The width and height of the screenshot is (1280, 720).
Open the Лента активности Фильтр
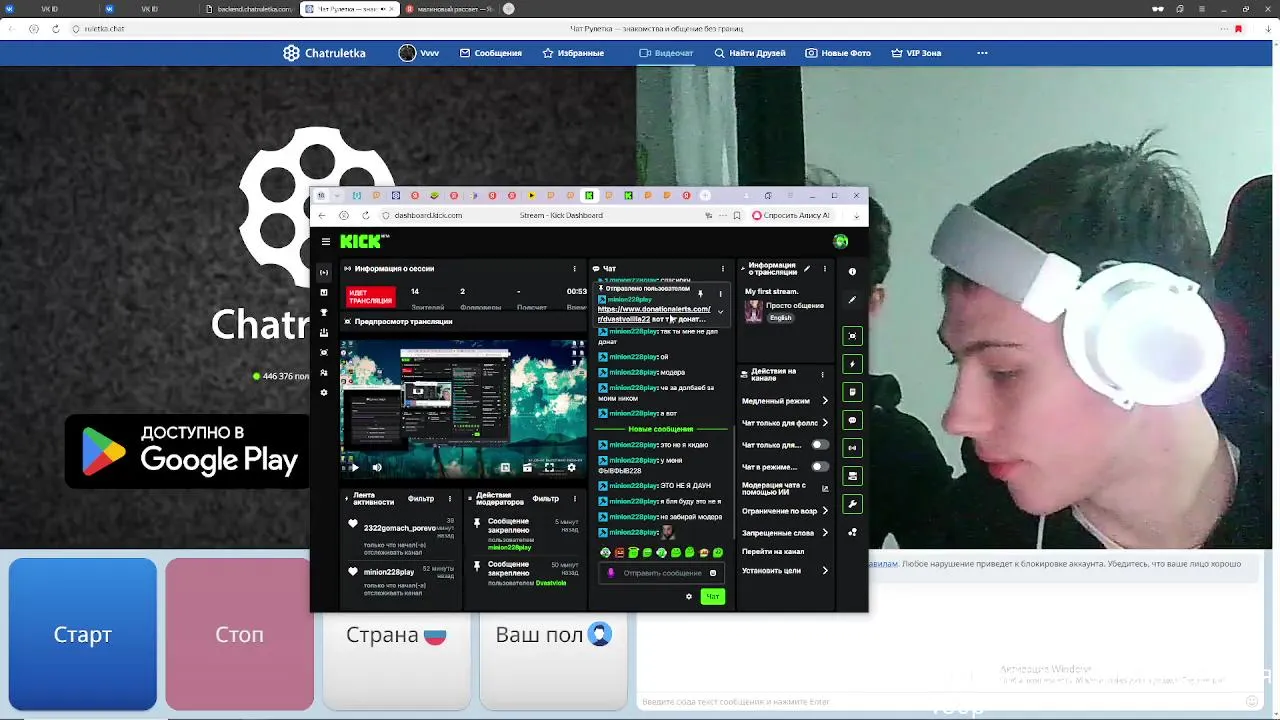pos(421,498)
